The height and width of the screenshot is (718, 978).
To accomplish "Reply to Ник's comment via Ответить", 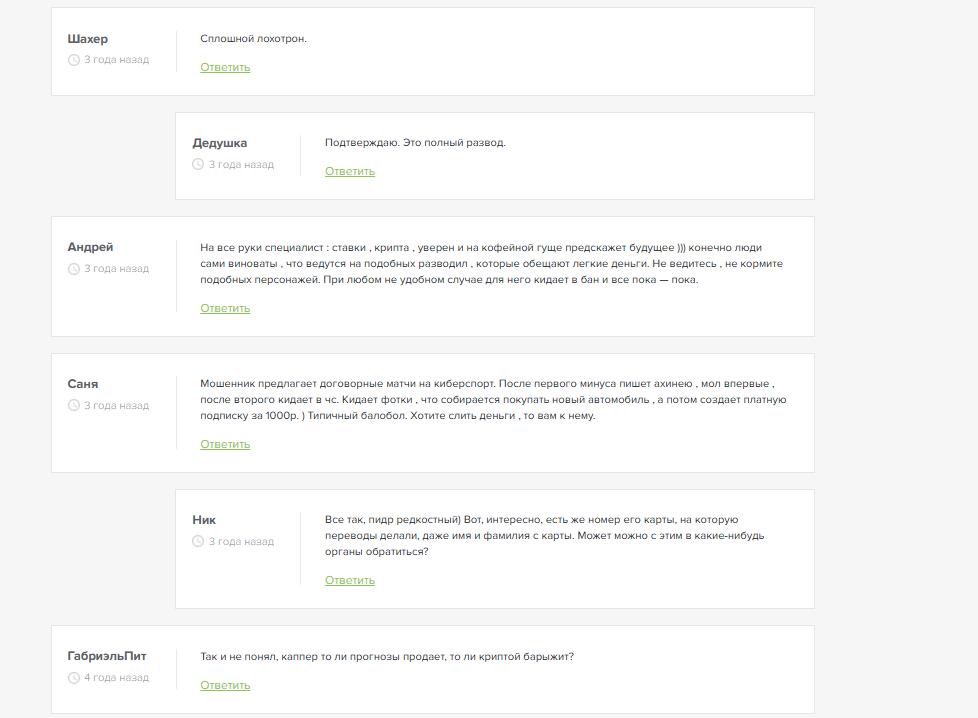I will [350, 580].
